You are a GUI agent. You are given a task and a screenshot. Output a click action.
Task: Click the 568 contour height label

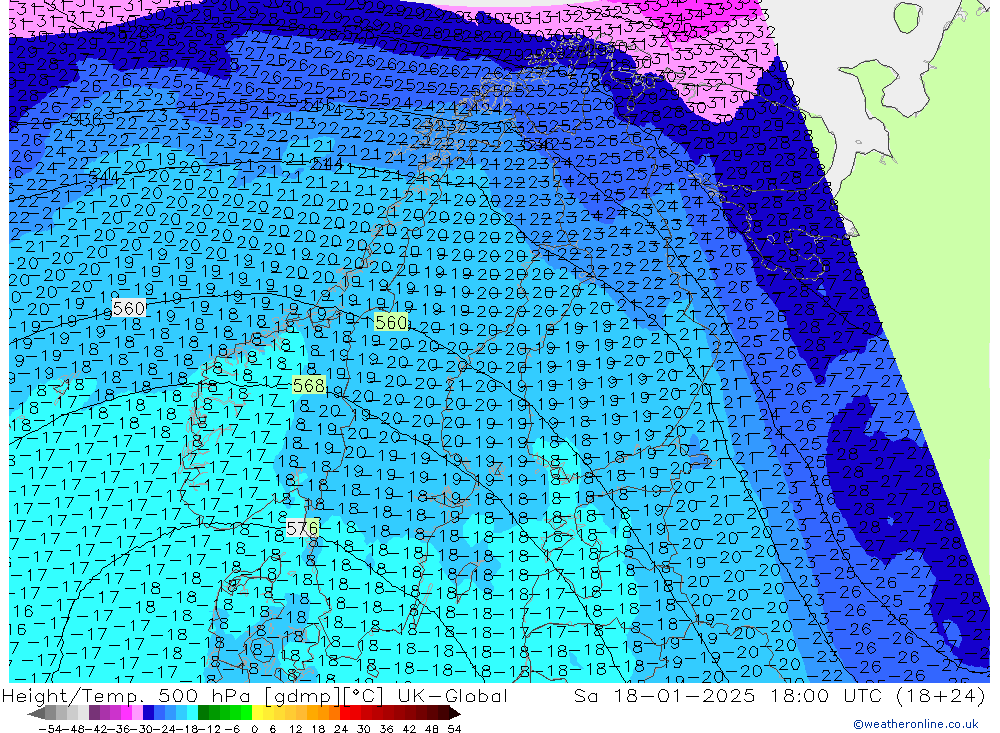pyautogui.click(x=309, y=385)
